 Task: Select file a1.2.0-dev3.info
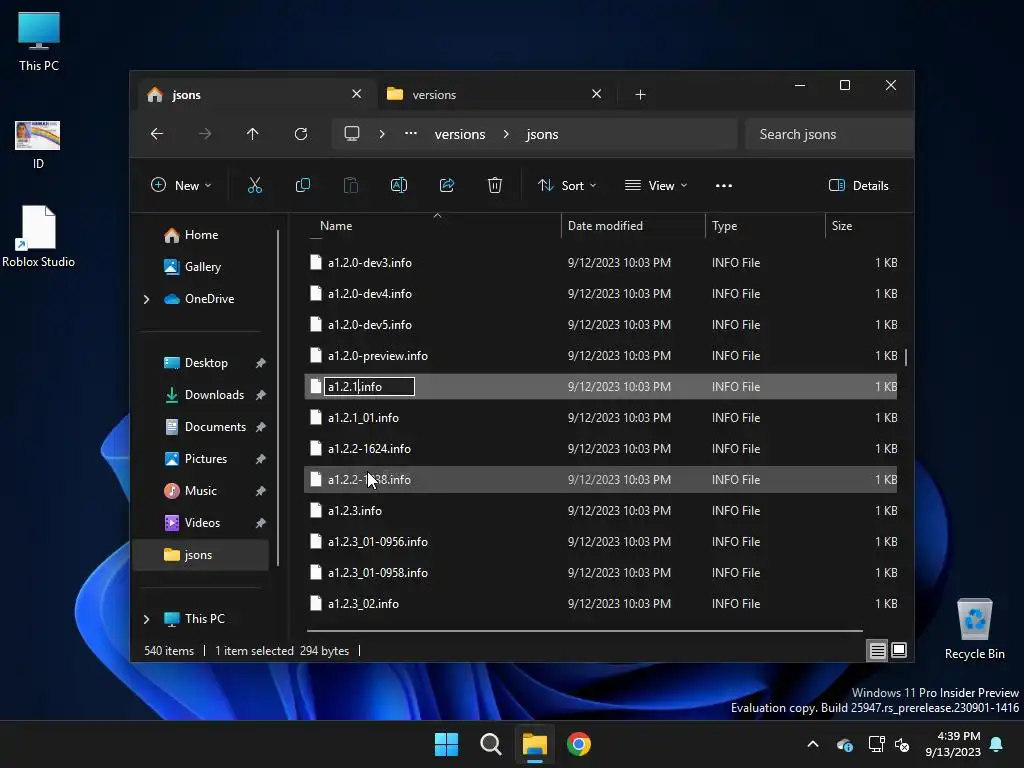pyautogui.click(x=601, y=263)
